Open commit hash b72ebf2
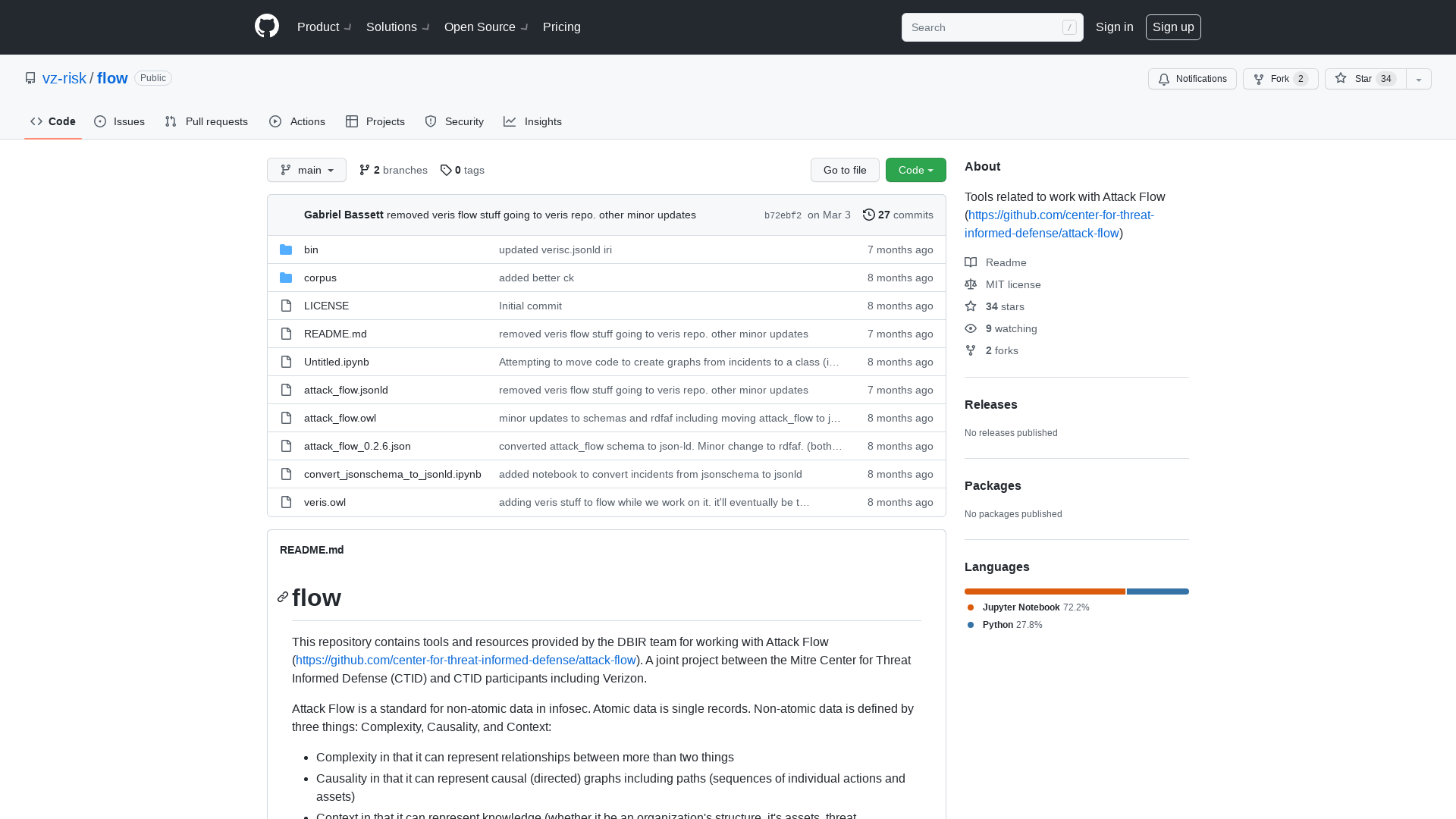Screen dimensions: 1456x819 (783, 215)
